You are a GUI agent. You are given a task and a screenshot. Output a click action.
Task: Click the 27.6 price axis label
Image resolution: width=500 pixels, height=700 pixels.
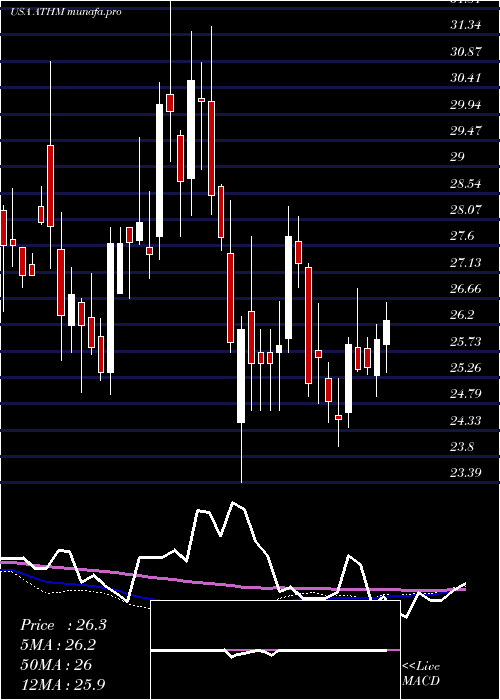coord(462,236)
